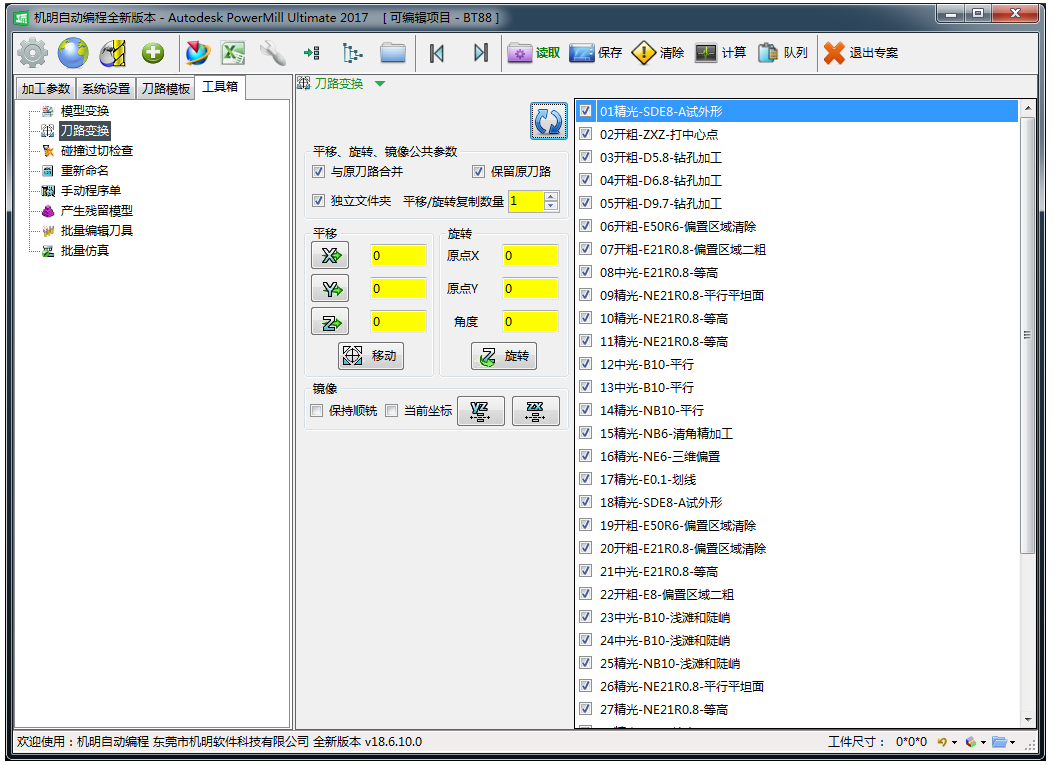
Task: Toggle 独立文件夹 checkbox
Action: [318, 201]
